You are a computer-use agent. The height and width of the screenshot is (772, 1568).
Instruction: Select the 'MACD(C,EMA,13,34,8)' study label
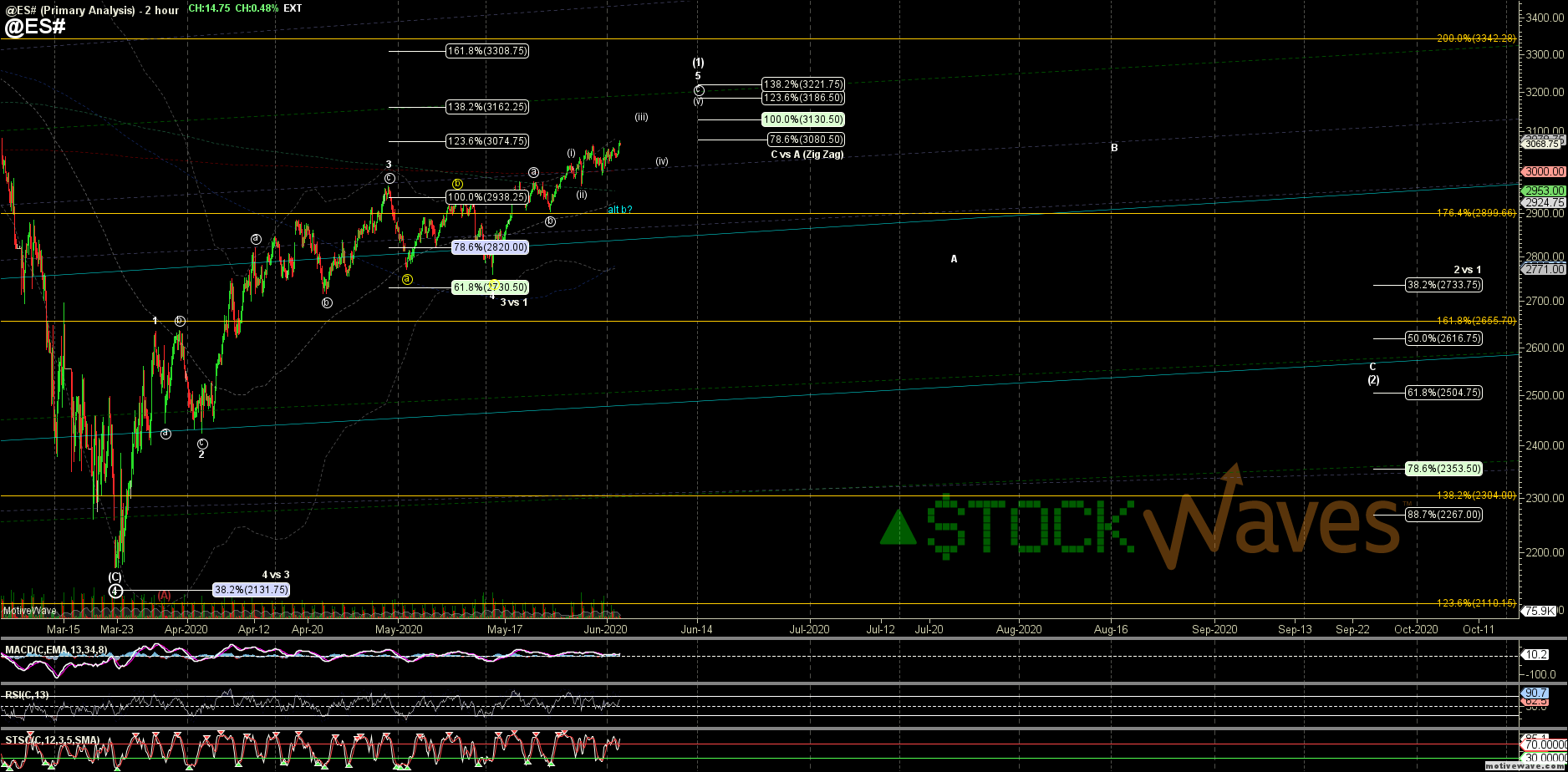click(x=56, y=650)
